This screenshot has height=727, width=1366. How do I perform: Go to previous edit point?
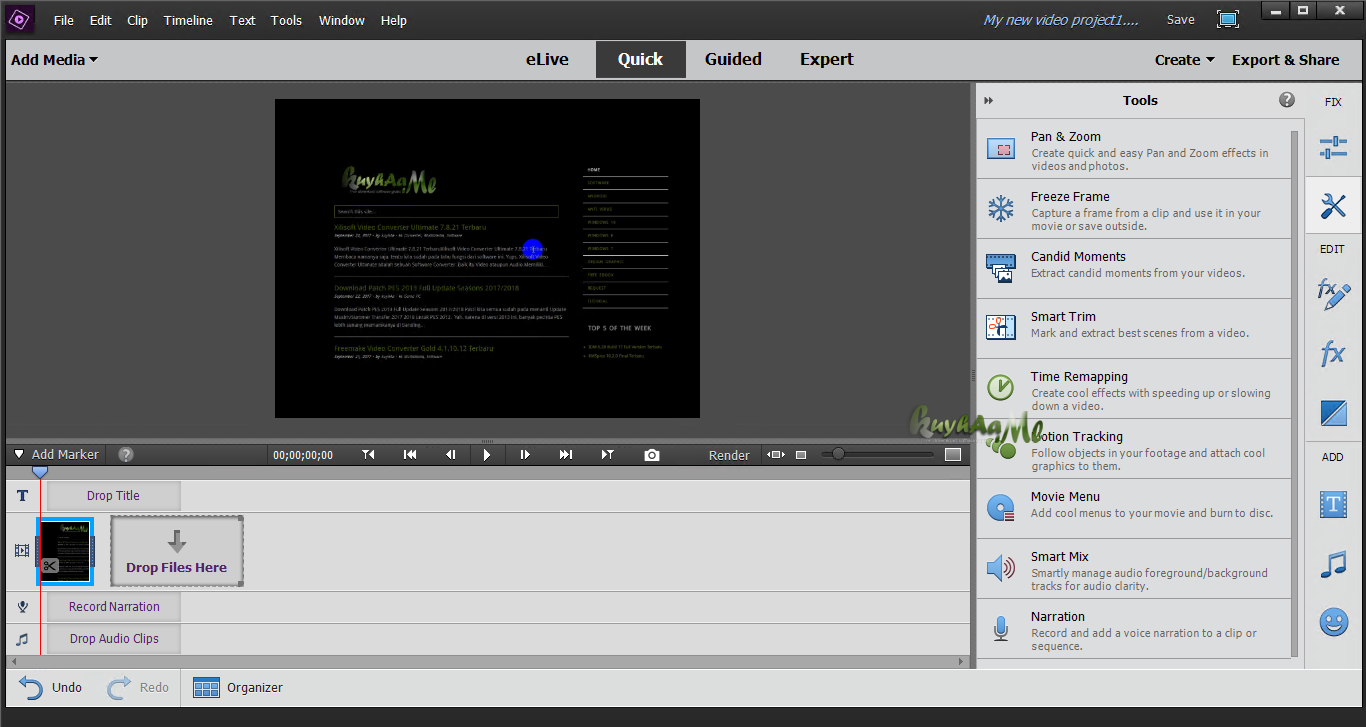(x=410, y=454)
